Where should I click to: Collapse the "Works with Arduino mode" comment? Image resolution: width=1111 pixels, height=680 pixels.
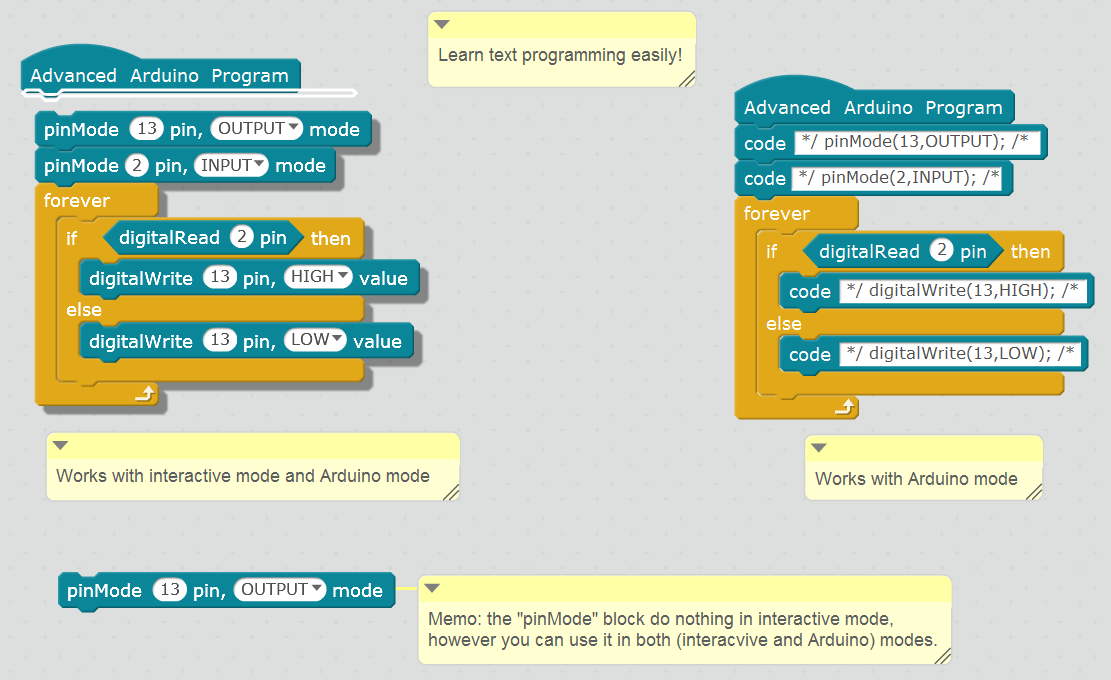(x=818, y=447)
